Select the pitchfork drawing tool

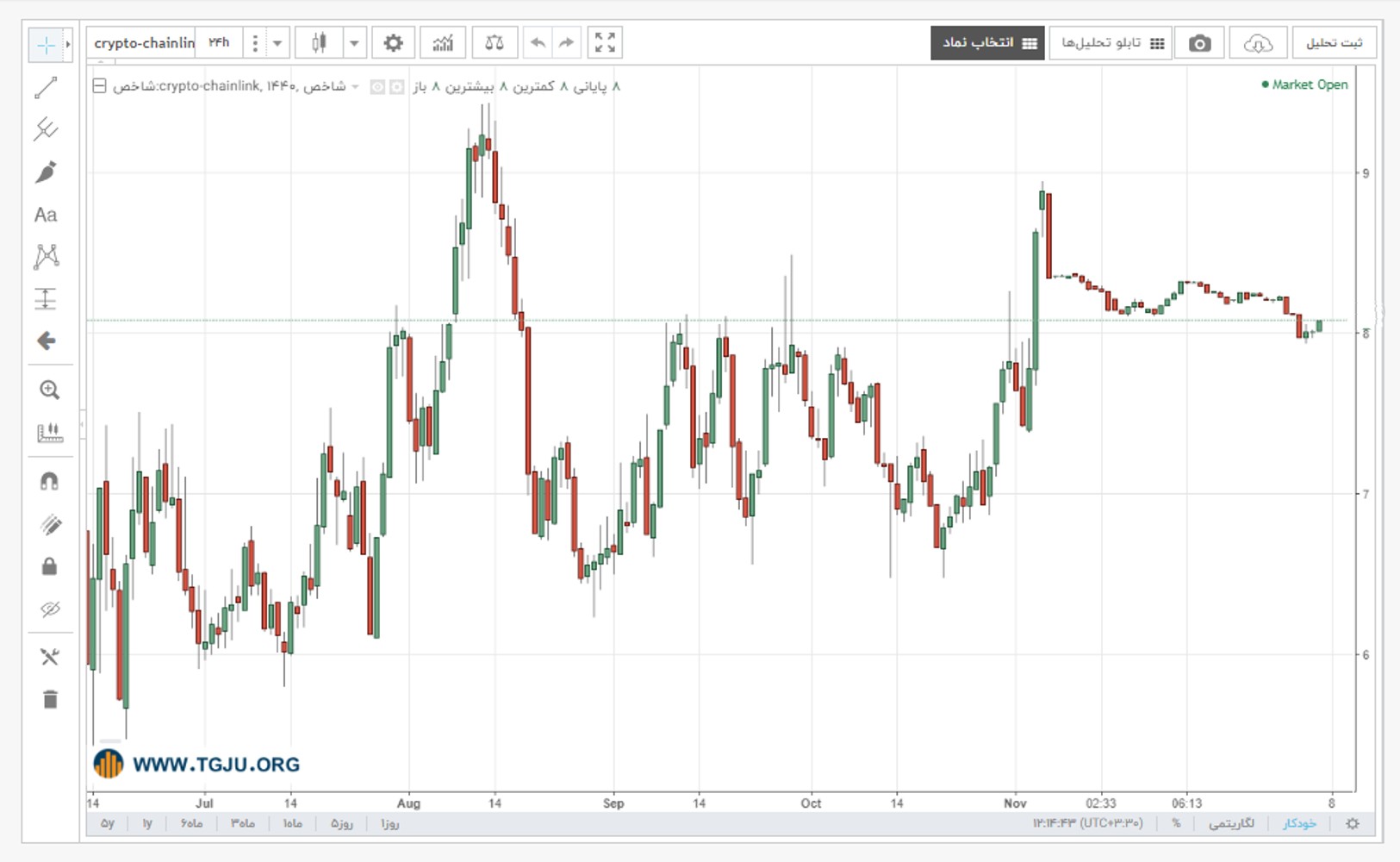pos(47,129)
